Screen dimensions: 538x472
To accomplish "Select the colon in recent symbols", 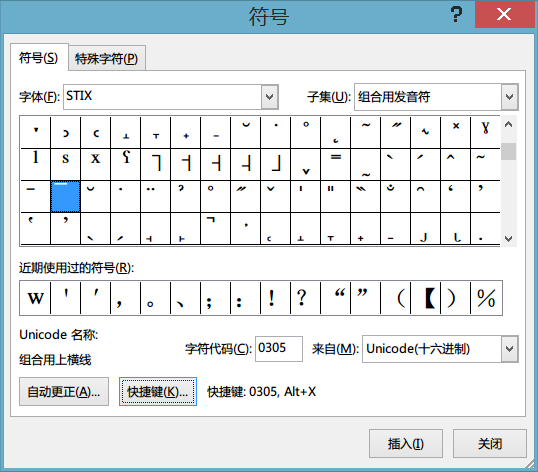I will click(246, 298).
